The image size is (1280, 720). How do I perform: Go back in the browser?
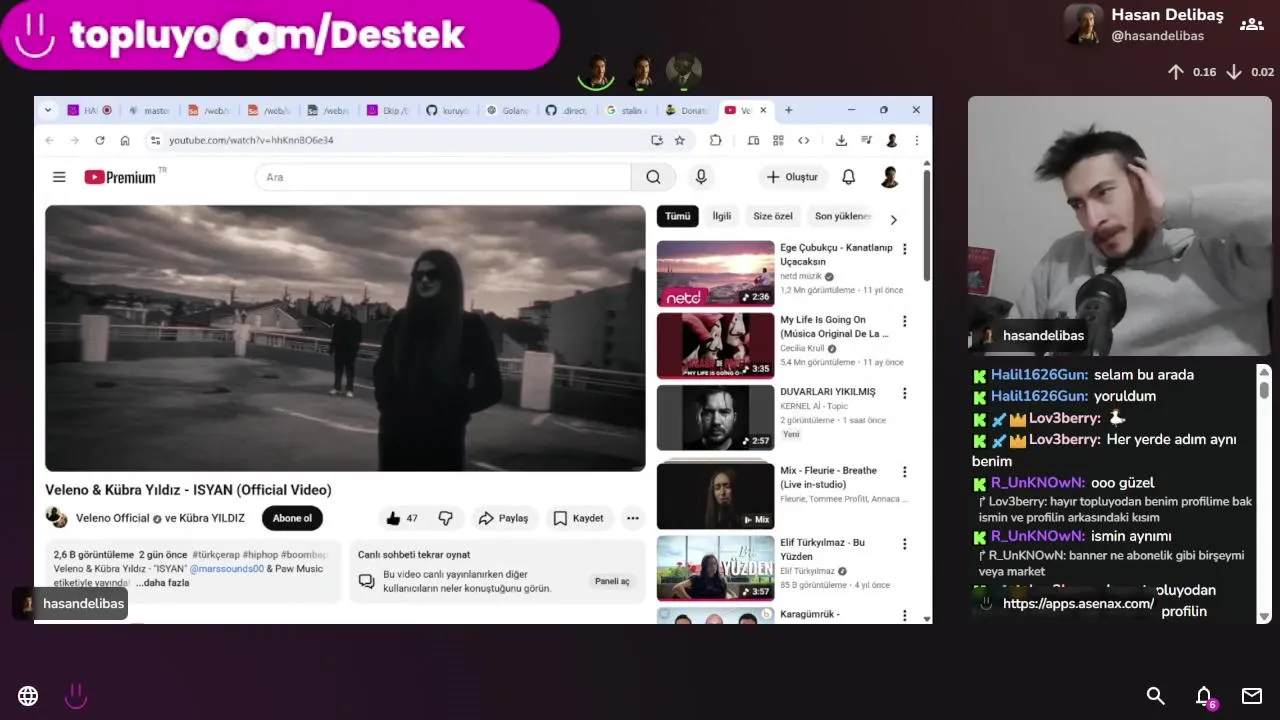[x=50, y=140]
